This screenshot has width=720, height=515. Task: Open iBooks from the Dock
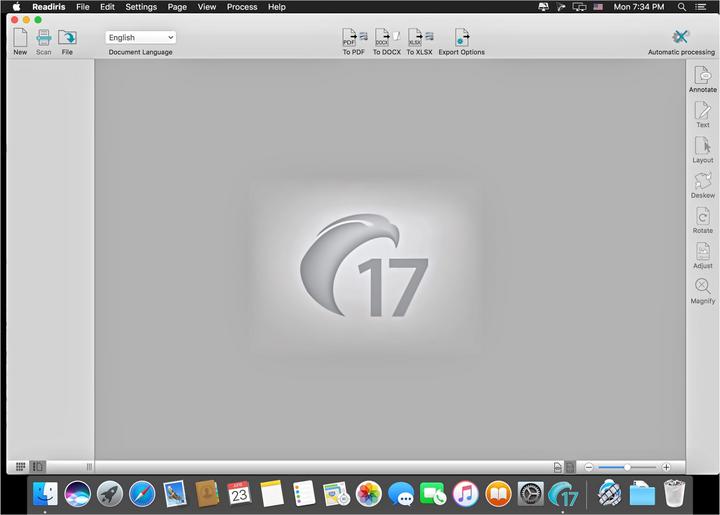pyautogui.click(x=498, y=494)
